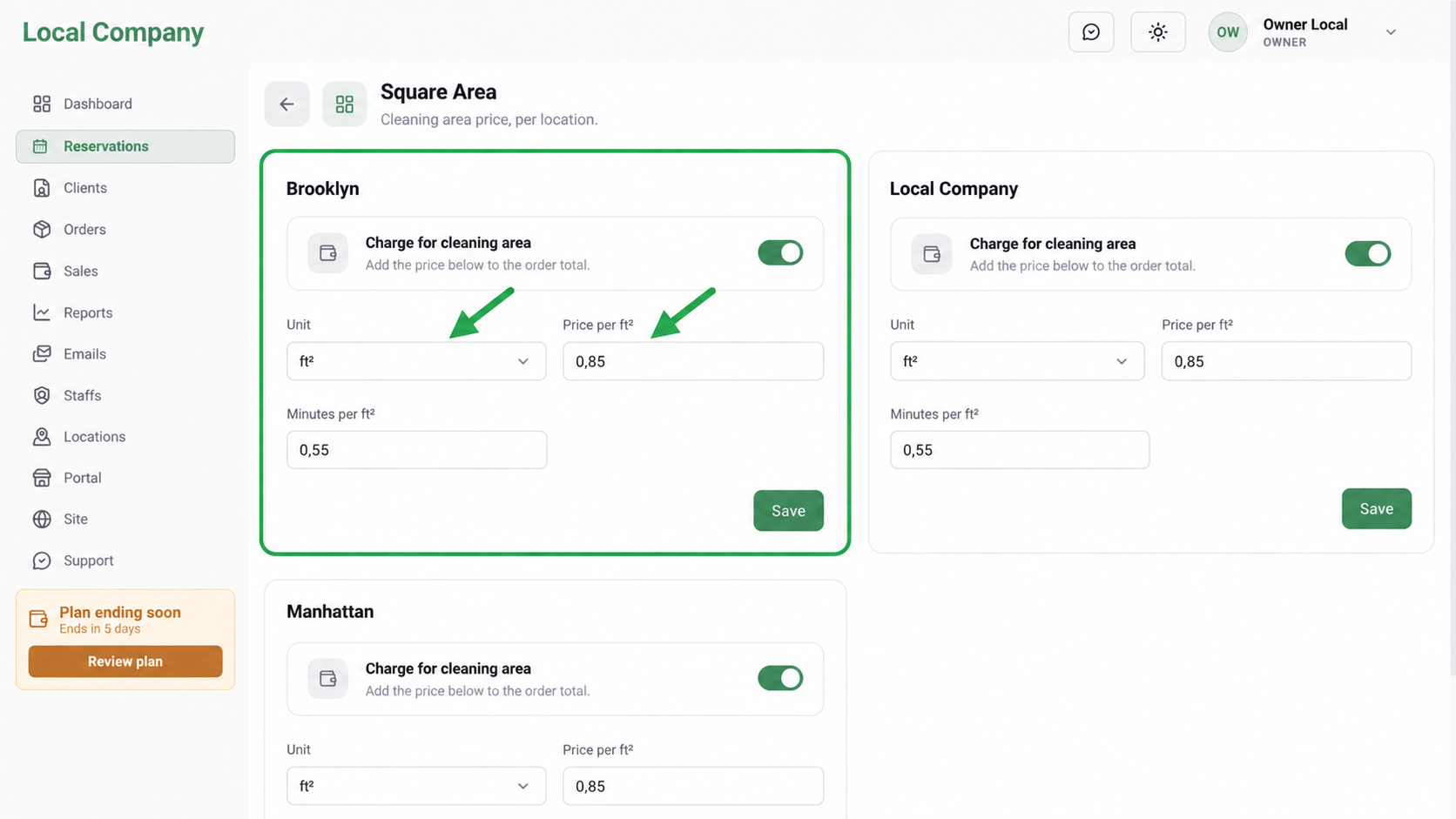This screenshot has width=1456, height=819.
Task: Click the Portal storefront icon
Action: 42,478
